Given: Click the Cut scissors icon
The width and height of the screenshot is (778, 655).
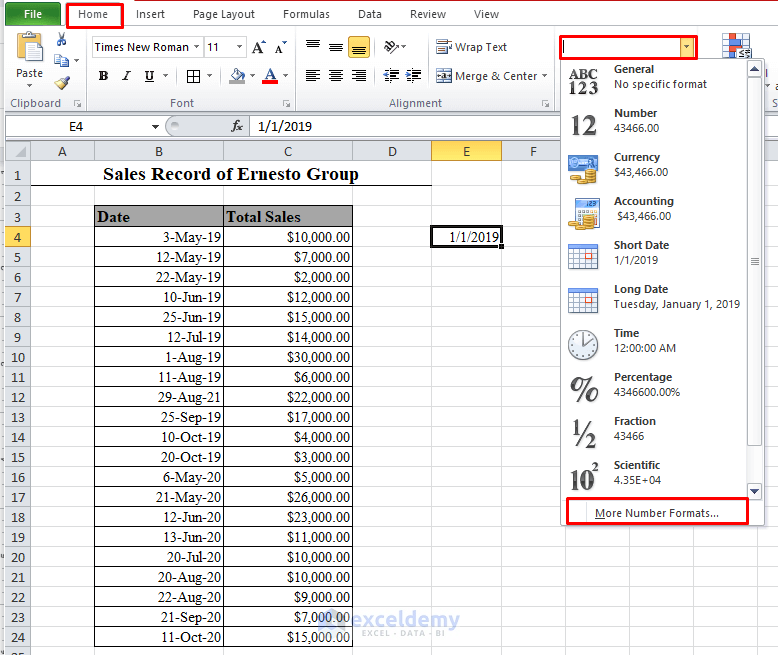Looking at the screenshot, I should pyautogui.click(x=62, y=39).
